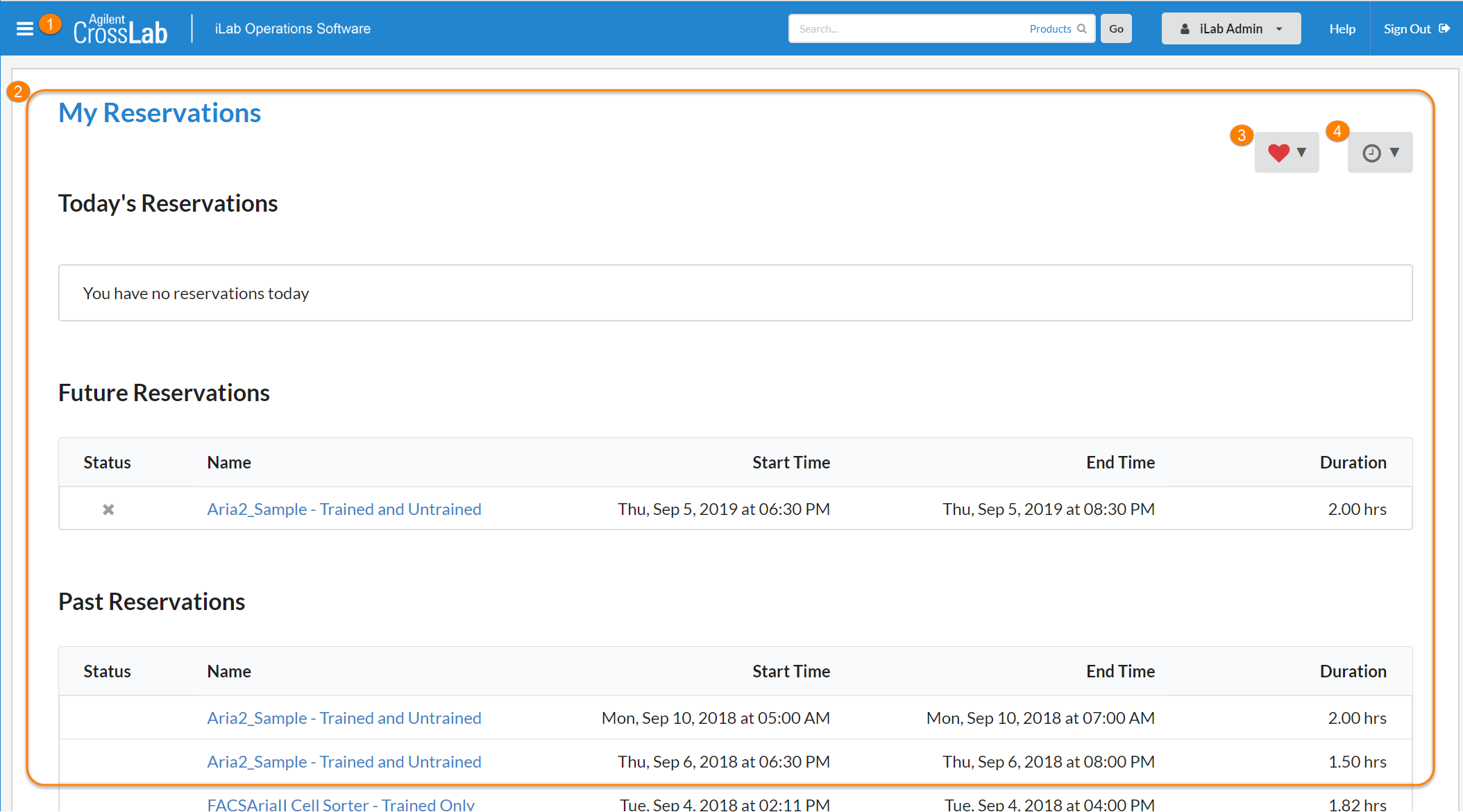Select Products search scope
This screenshot has height=812, width=1463.
pos(1050,29)
